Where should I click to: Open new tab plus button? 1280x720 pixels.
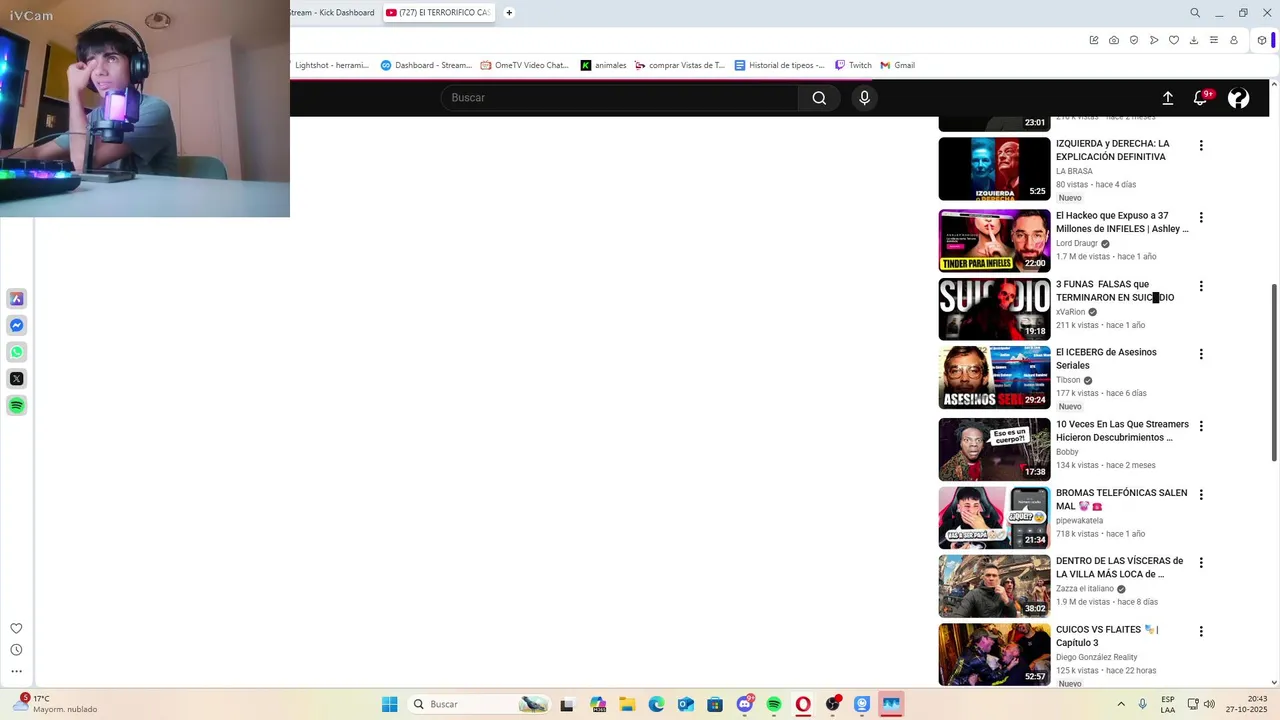click(x=509, y=13)
